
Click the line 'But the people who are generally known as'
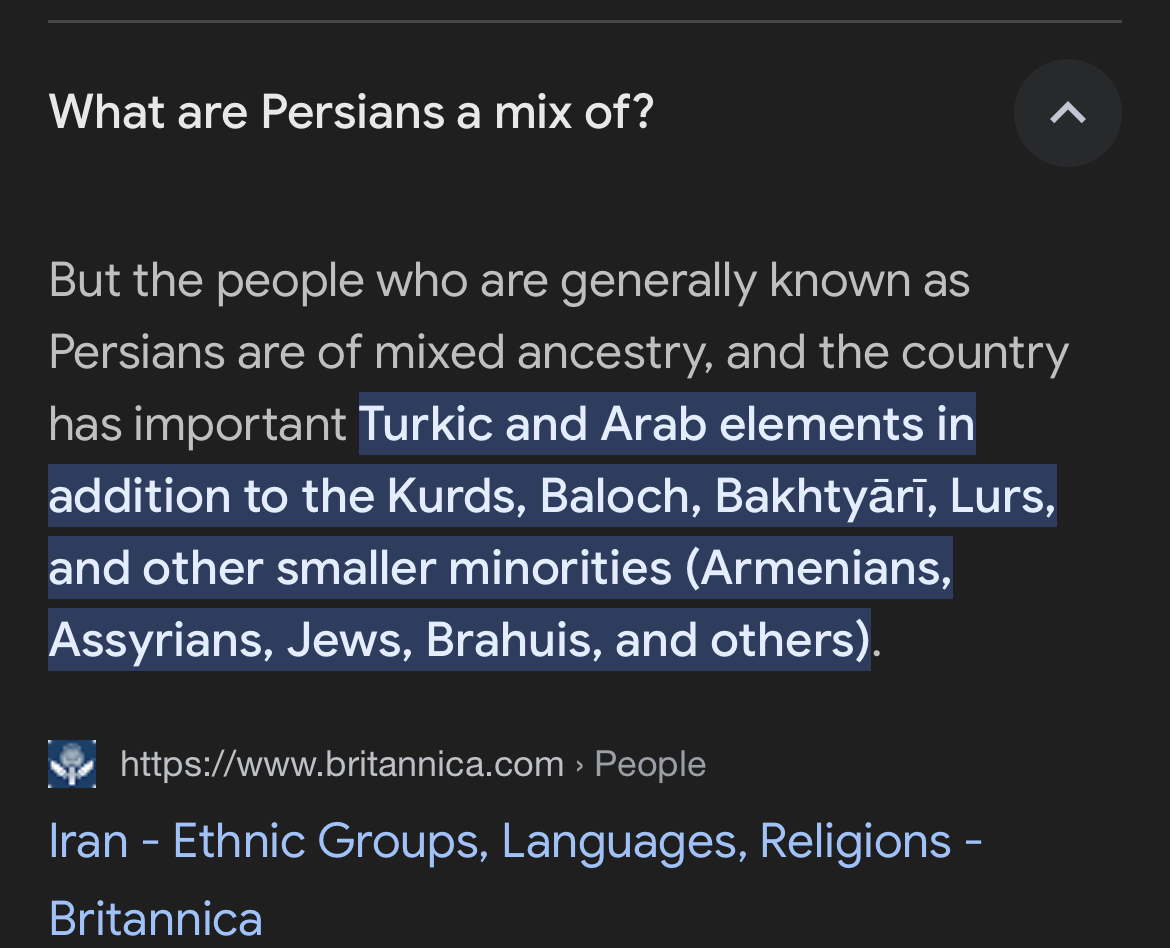pyautogui.click(x=510, y=282)
